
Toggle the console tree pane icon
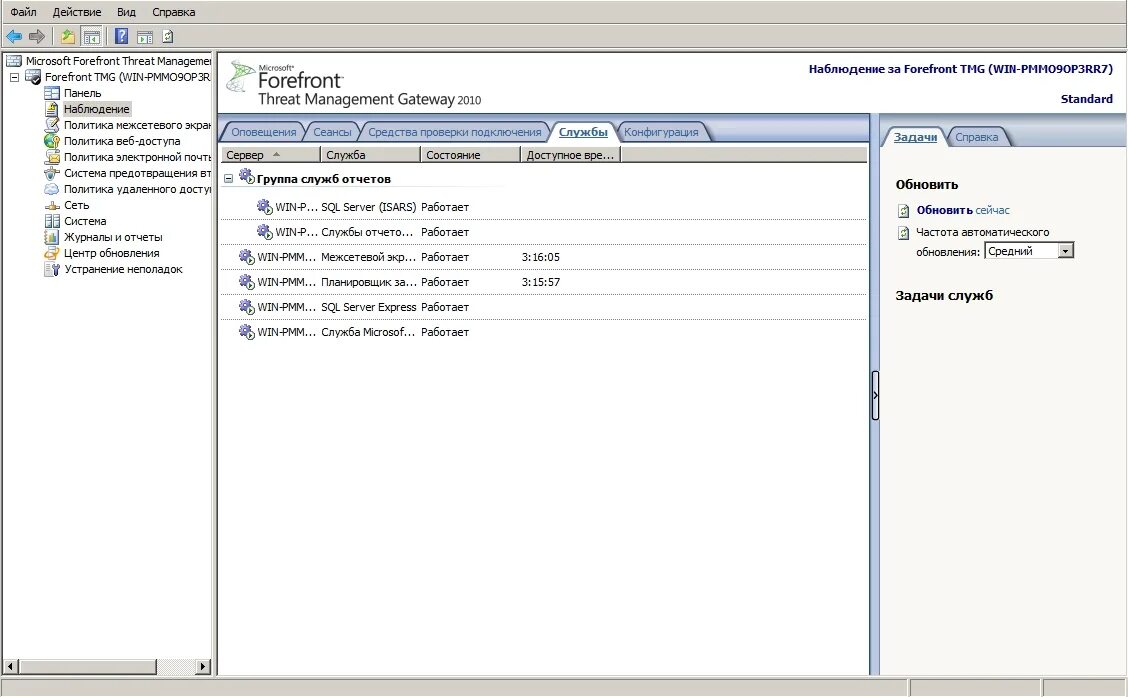92,35
